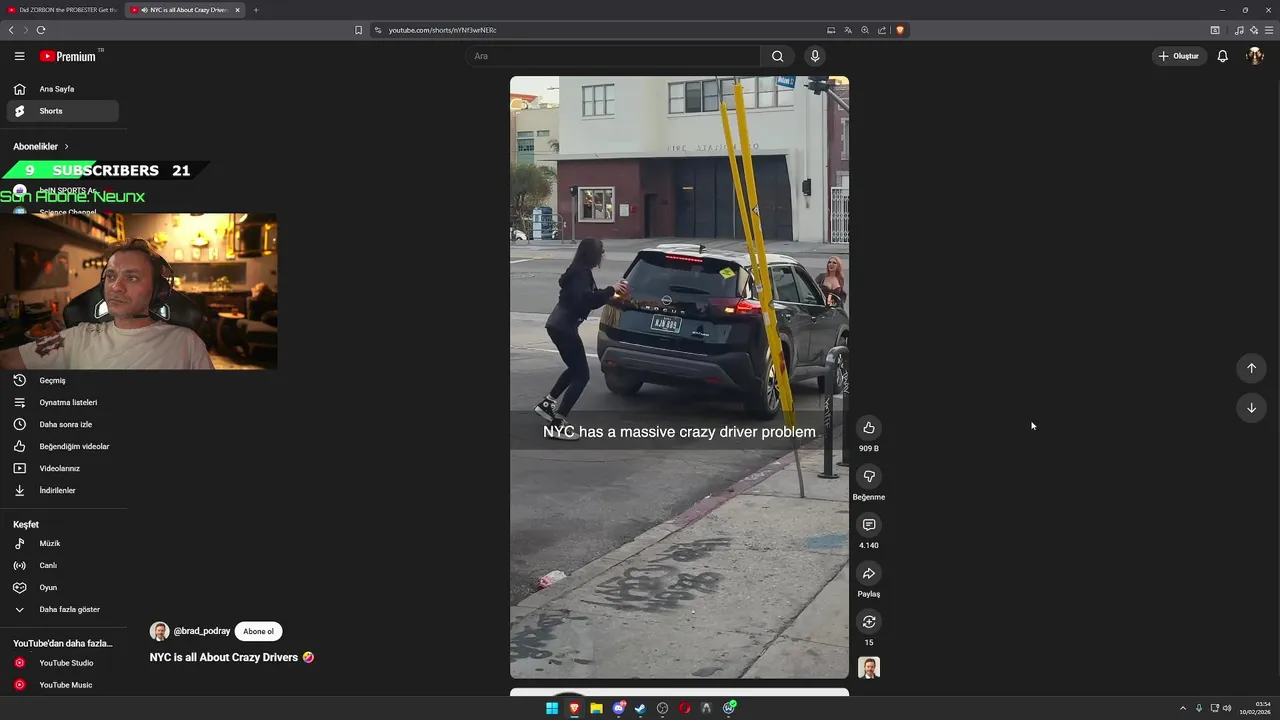Click the YouTube Premium logo
The width and height of the screenshot is (1280, 720).
click(68, 56)
